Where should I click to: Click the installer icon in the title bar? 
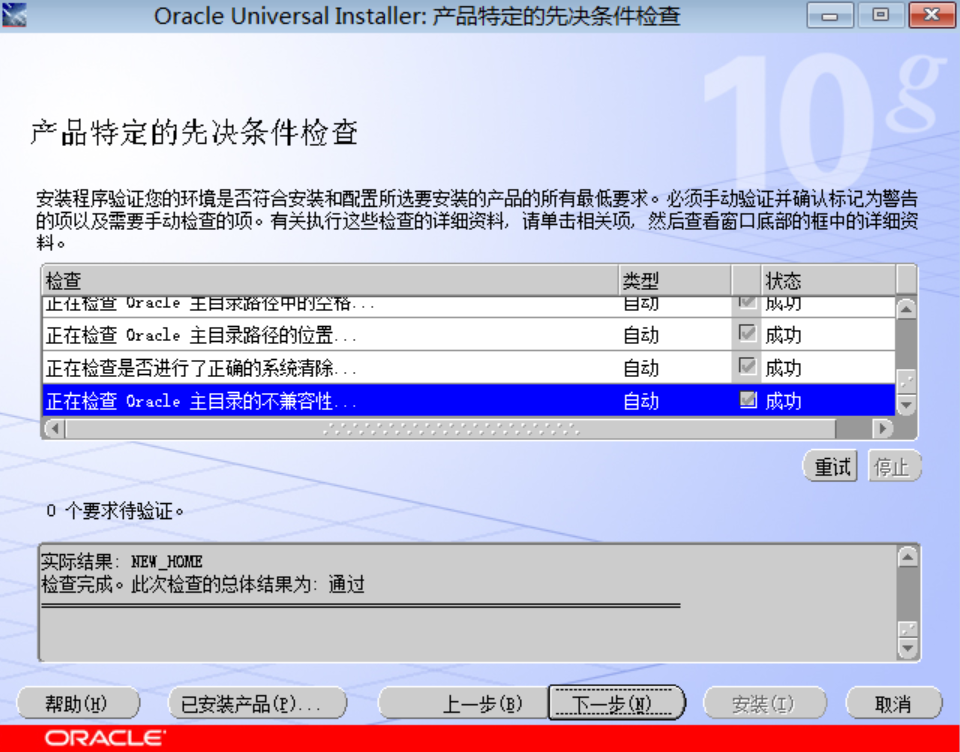[x=14, y=15]
